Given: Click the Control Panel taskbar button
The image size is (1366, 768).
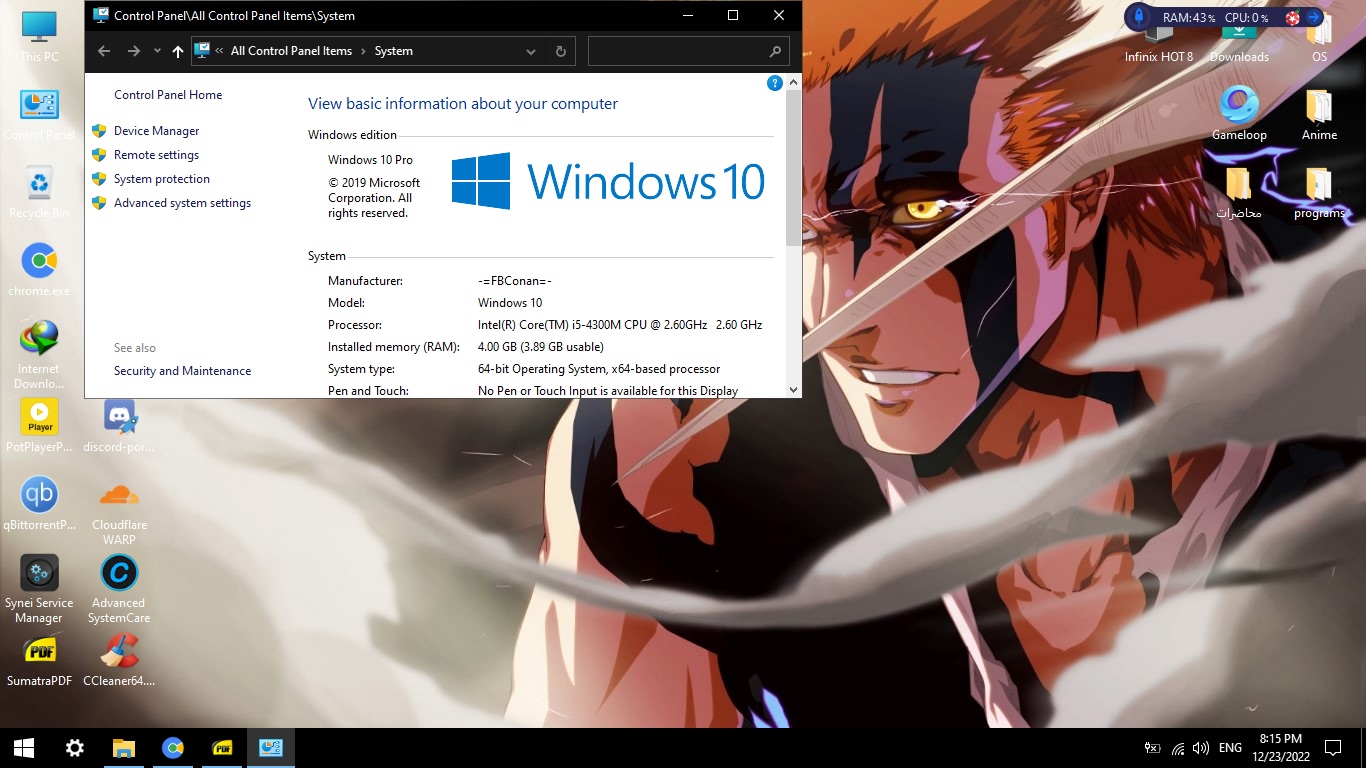Looking at the screenshot, I should click(x=271, y=748).
